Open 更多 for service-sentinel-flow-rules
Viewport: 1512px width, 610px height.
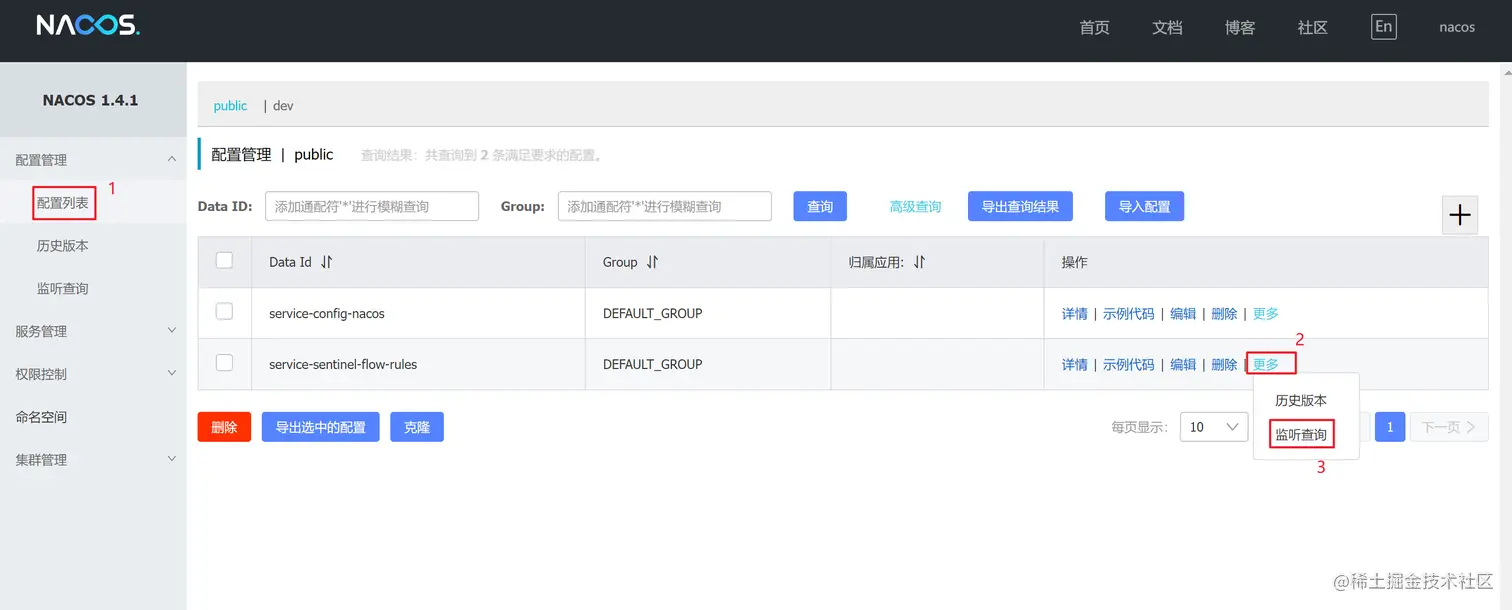coord(1266,365)
